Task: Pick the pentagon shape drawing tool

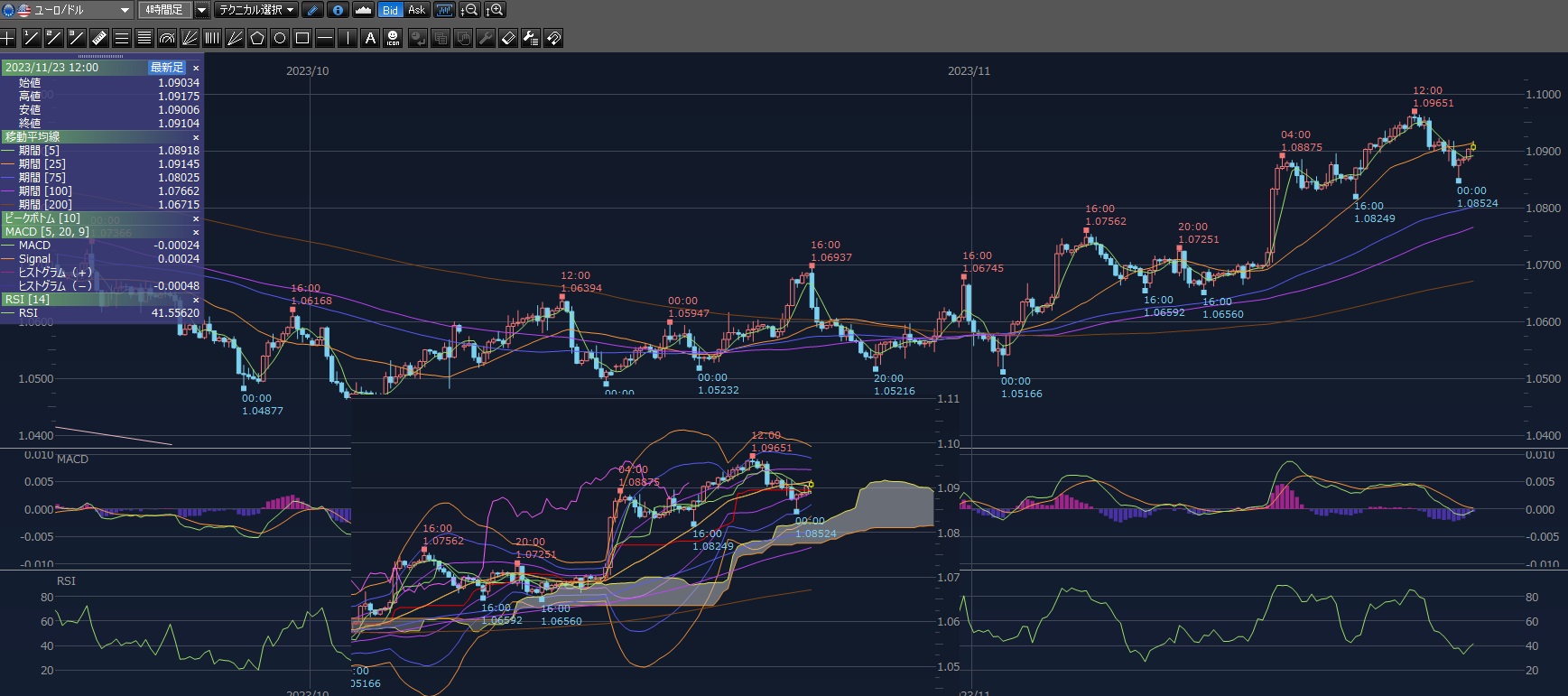Action: point(257,38)
